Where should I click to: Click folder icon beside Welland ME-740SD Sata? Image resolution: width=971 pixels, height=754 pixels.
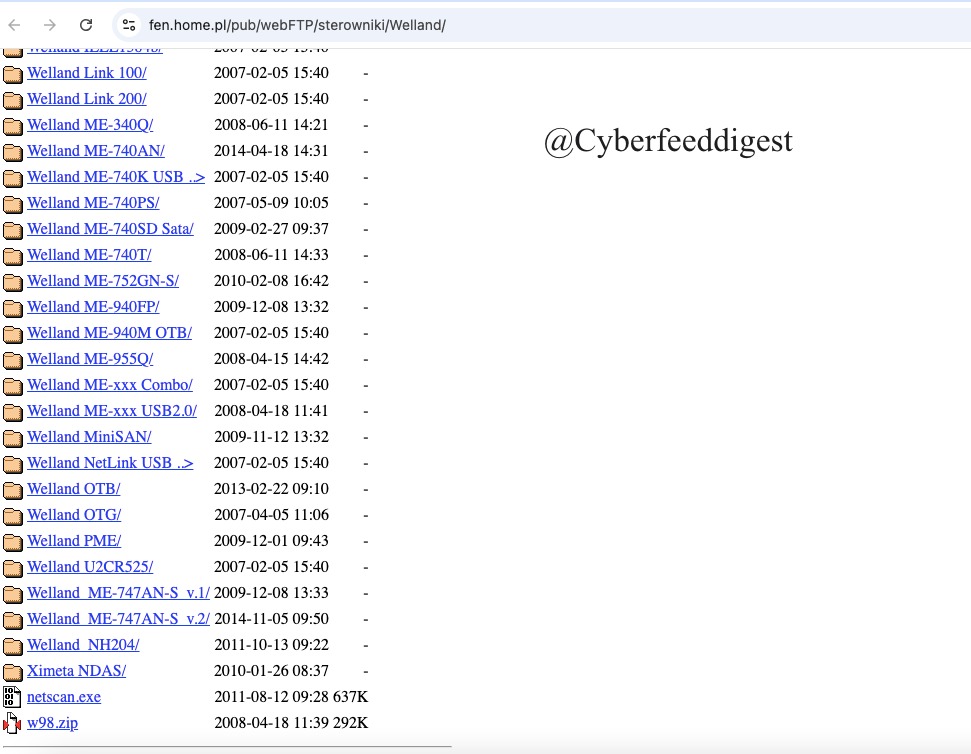click(x=12, y=230)
